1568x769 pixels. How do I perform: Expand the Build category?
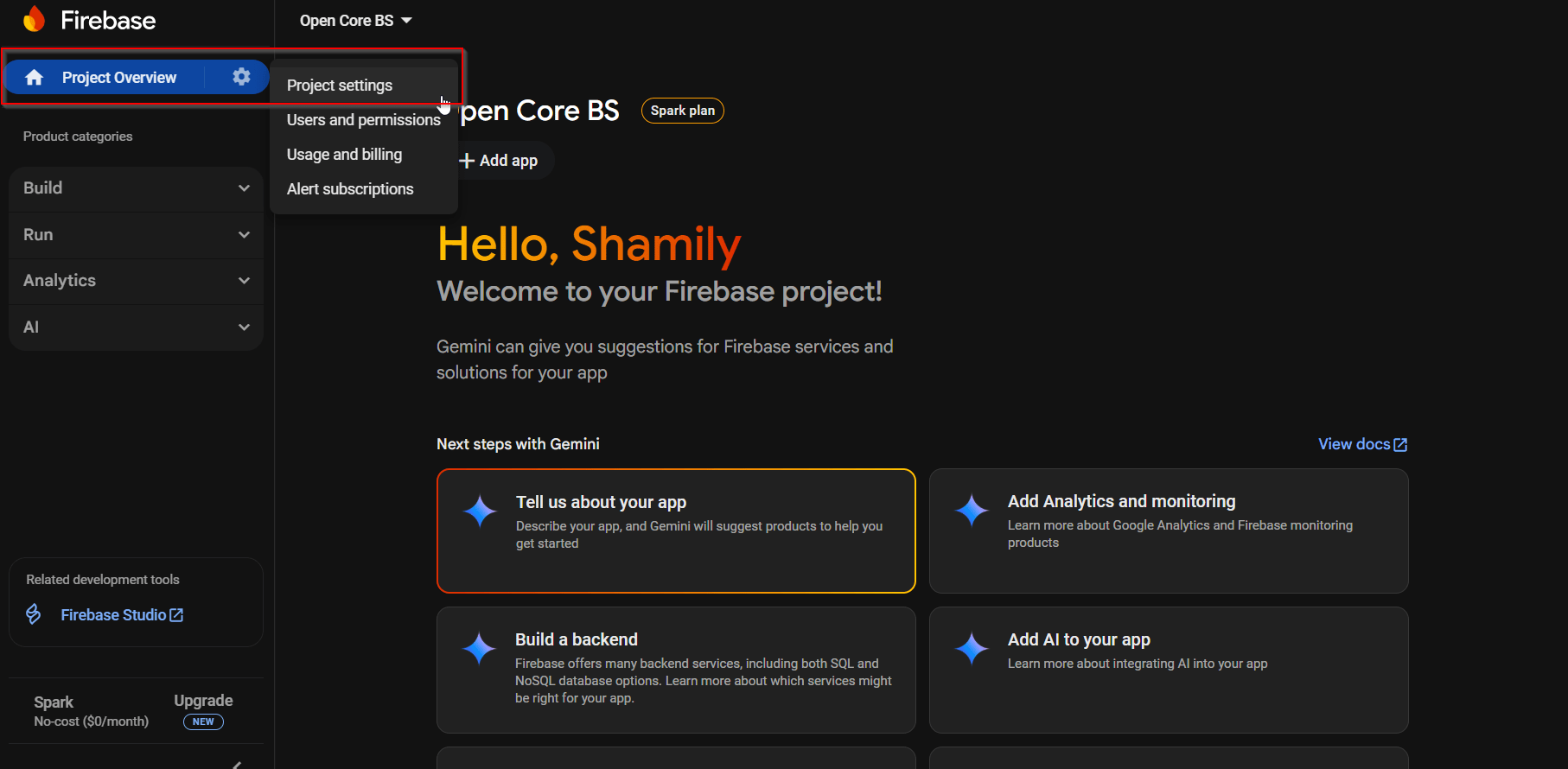pos(136,188)
